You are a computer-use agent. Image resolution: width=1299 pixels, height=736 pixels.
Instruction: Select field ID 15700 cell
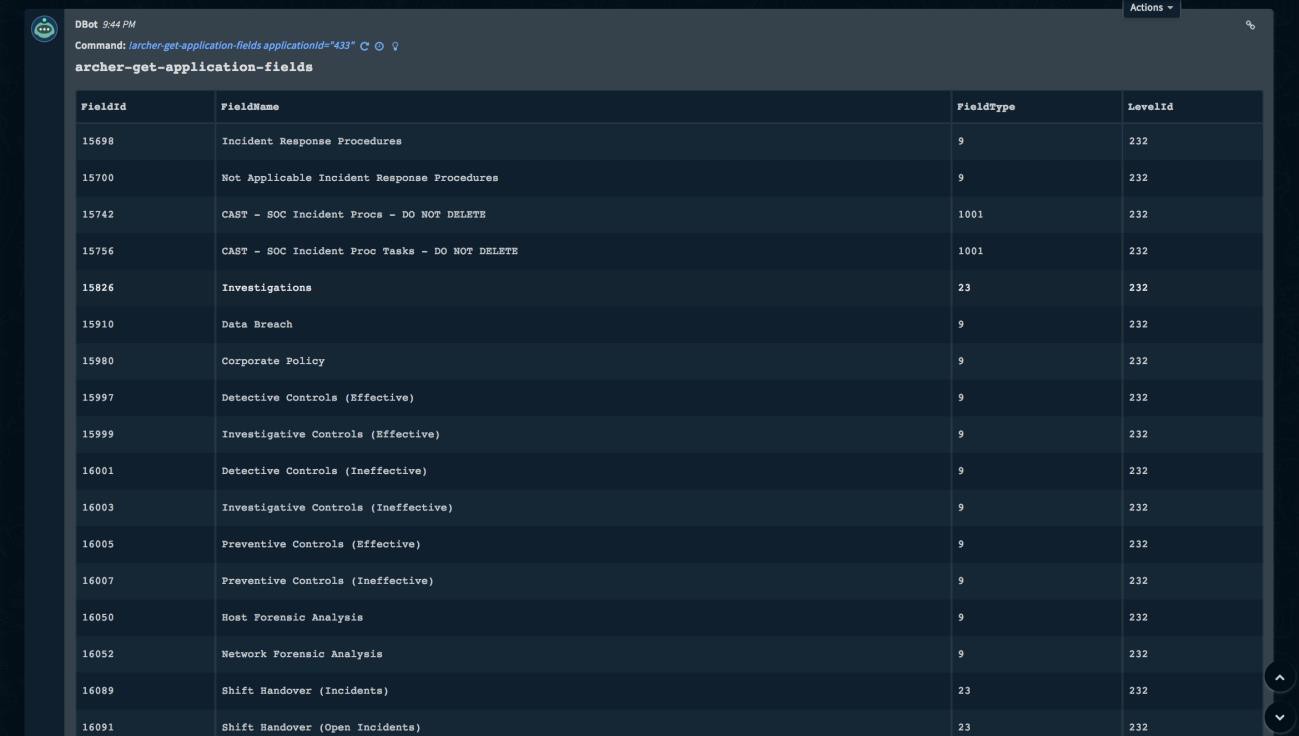pyautogui.click(x=145, y=178)
